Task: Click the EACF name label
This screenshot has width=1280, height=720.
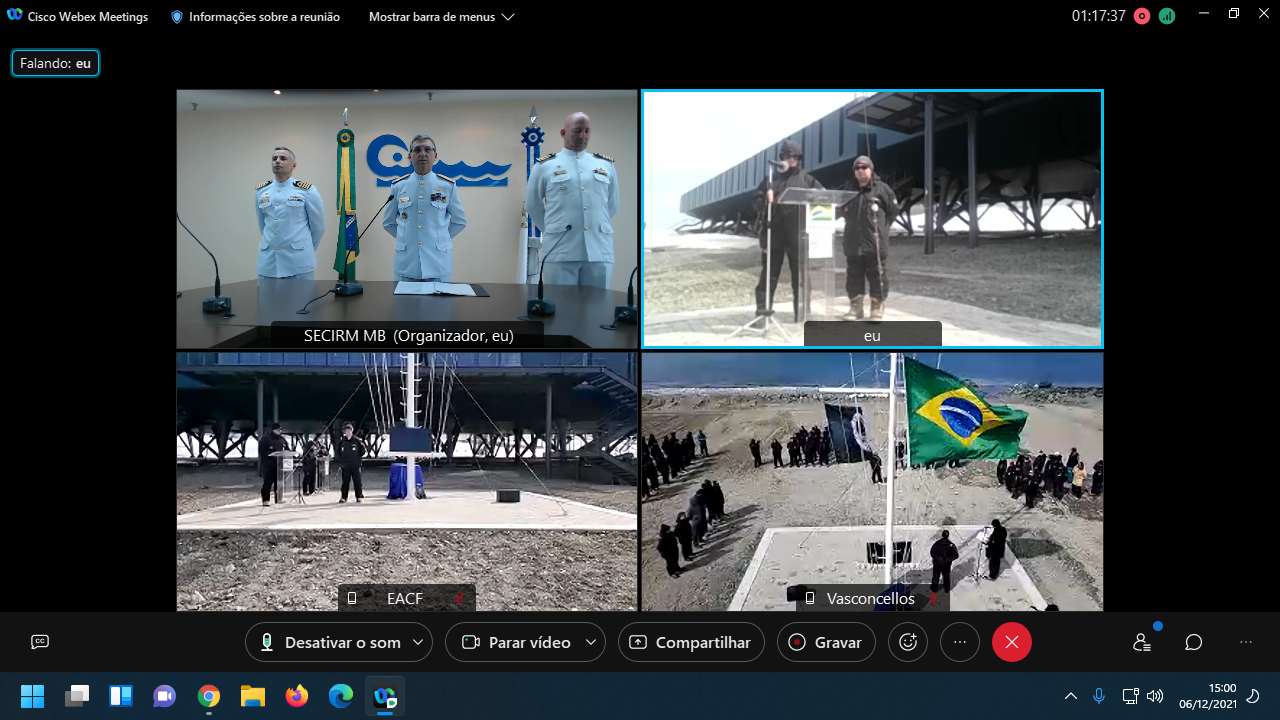Action: (405, 598)
